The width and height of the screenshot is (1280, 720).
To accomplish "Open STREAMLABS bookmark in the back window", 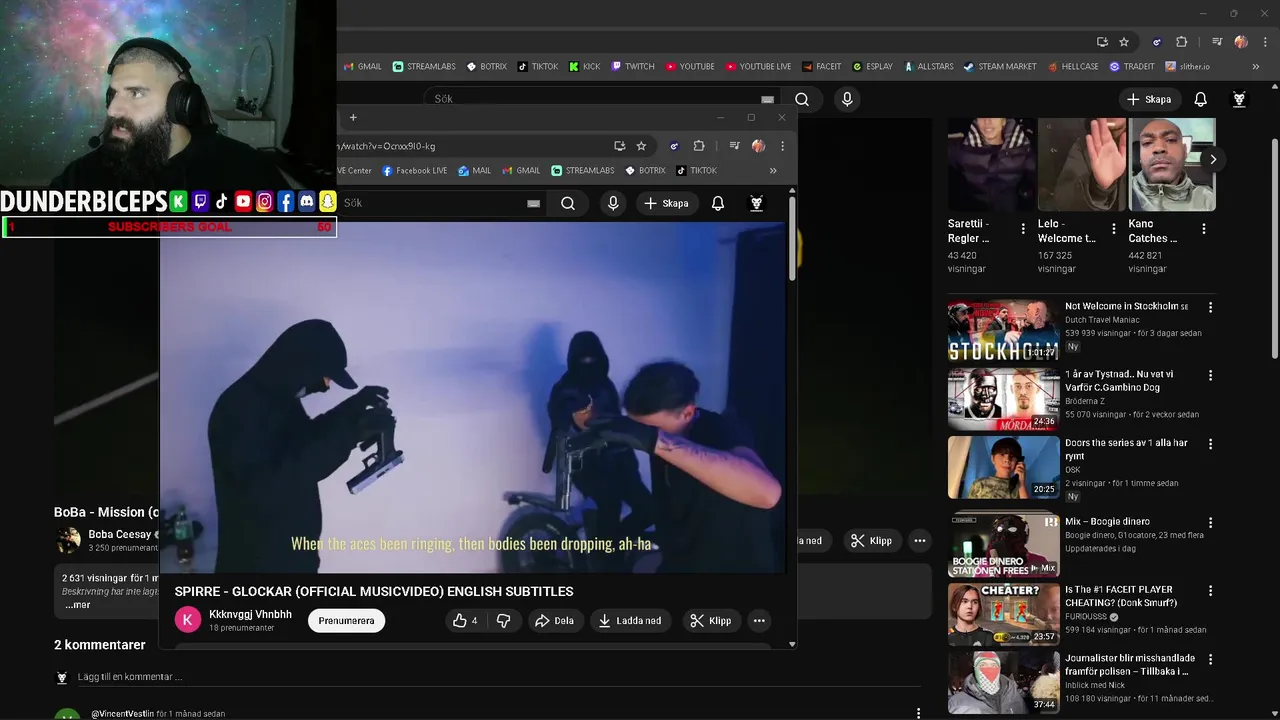I will tap(424, 67).
